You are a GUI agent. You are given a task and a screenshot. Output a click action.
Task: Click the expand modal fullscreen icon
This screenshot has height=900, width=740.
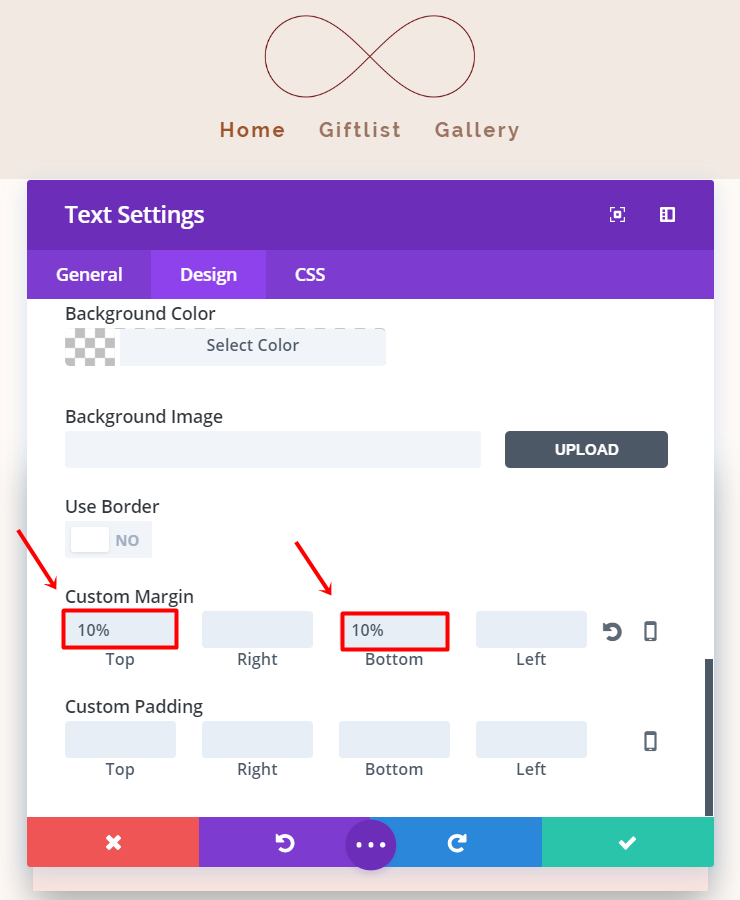tap(618, 215)
